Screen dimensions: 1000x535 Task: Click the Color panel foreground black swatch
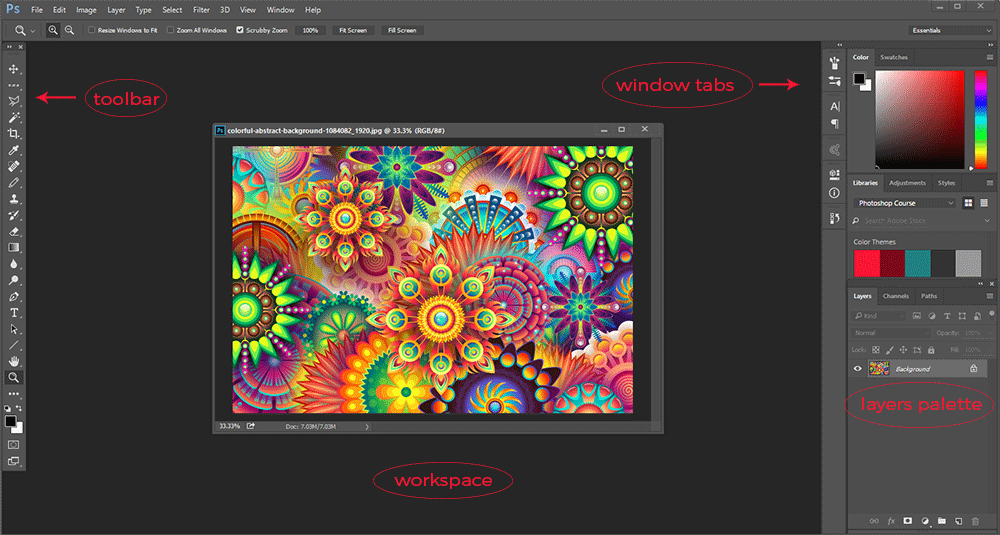pyautogui.click(x=859, y=78)
